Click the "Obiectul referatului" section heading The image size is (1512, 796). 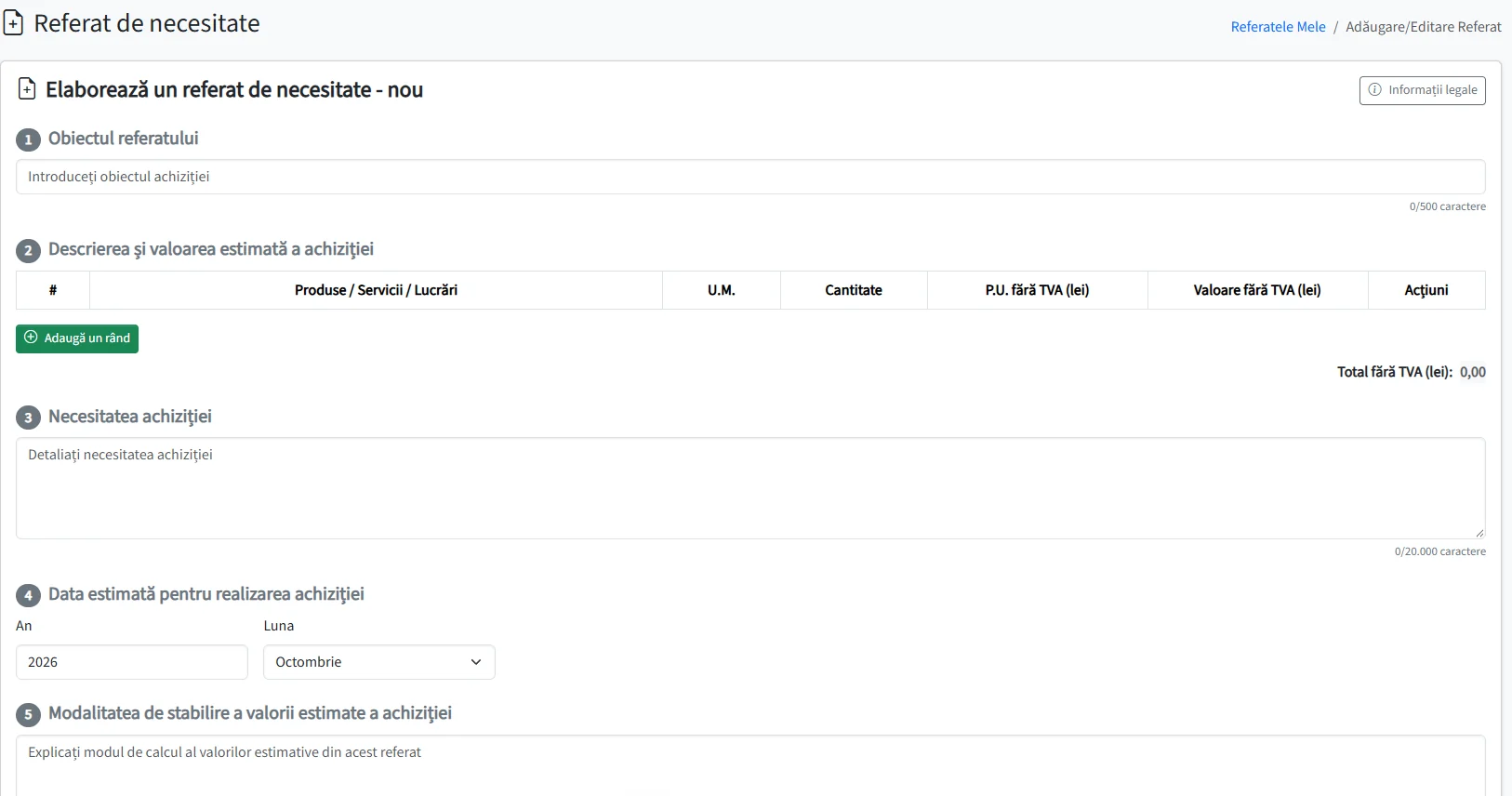124,139
